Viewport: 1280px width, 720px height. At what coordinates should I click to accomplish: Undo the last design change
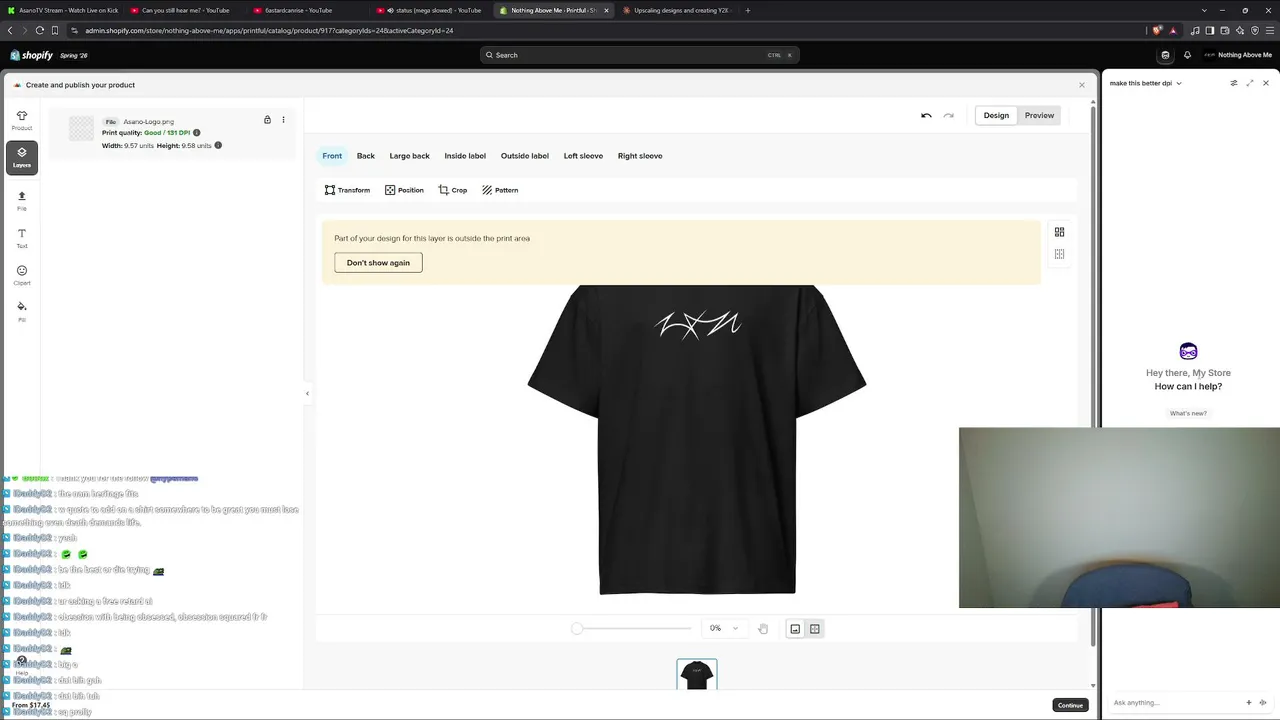pos(926,115)
